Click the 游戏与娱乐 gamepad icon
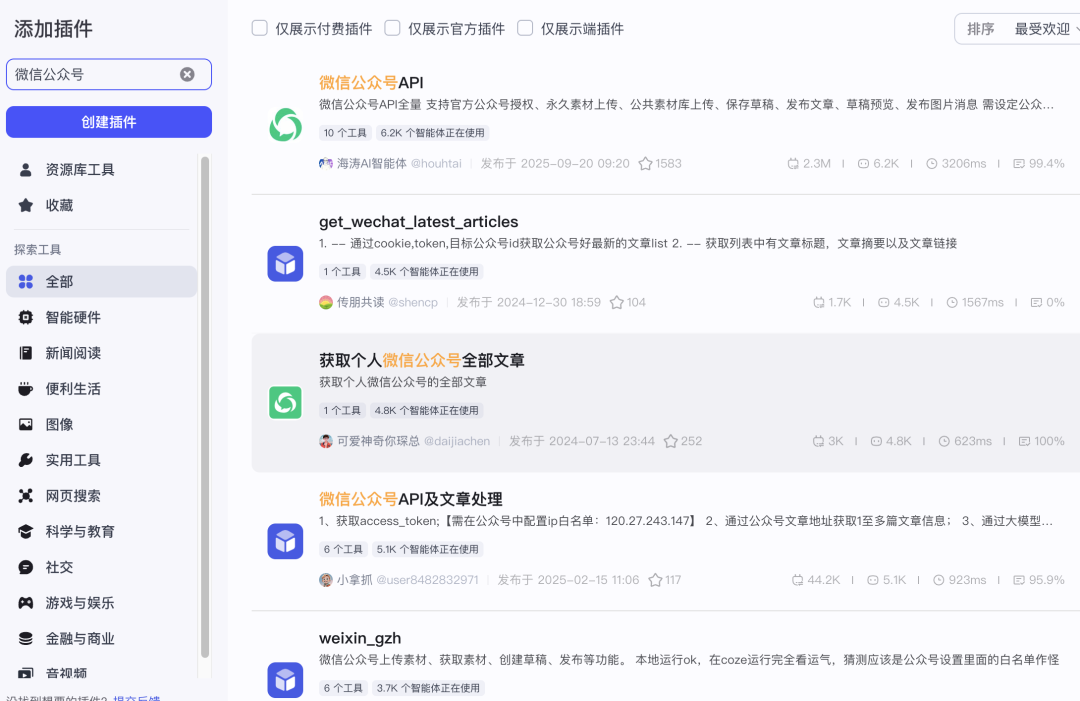This screenshot has width=1080, height=701. click(x=25, y=603)
